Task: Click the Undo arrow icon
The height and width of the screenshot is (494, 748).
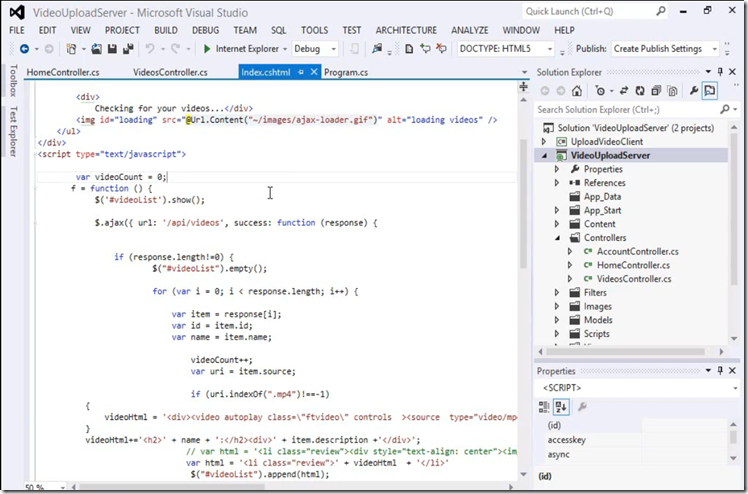Action: (x=150, y=49)
